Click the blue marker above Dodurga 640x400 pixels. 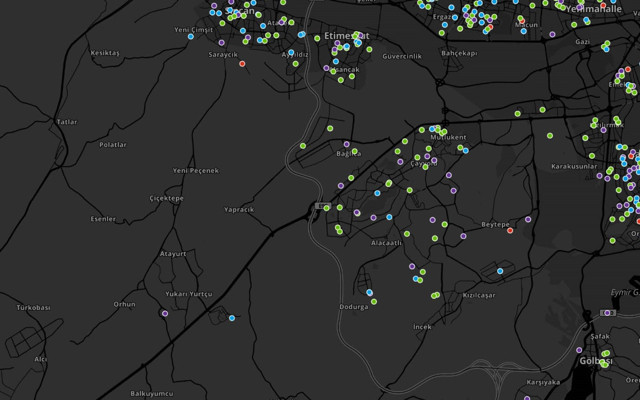click(x=369, y=292)
